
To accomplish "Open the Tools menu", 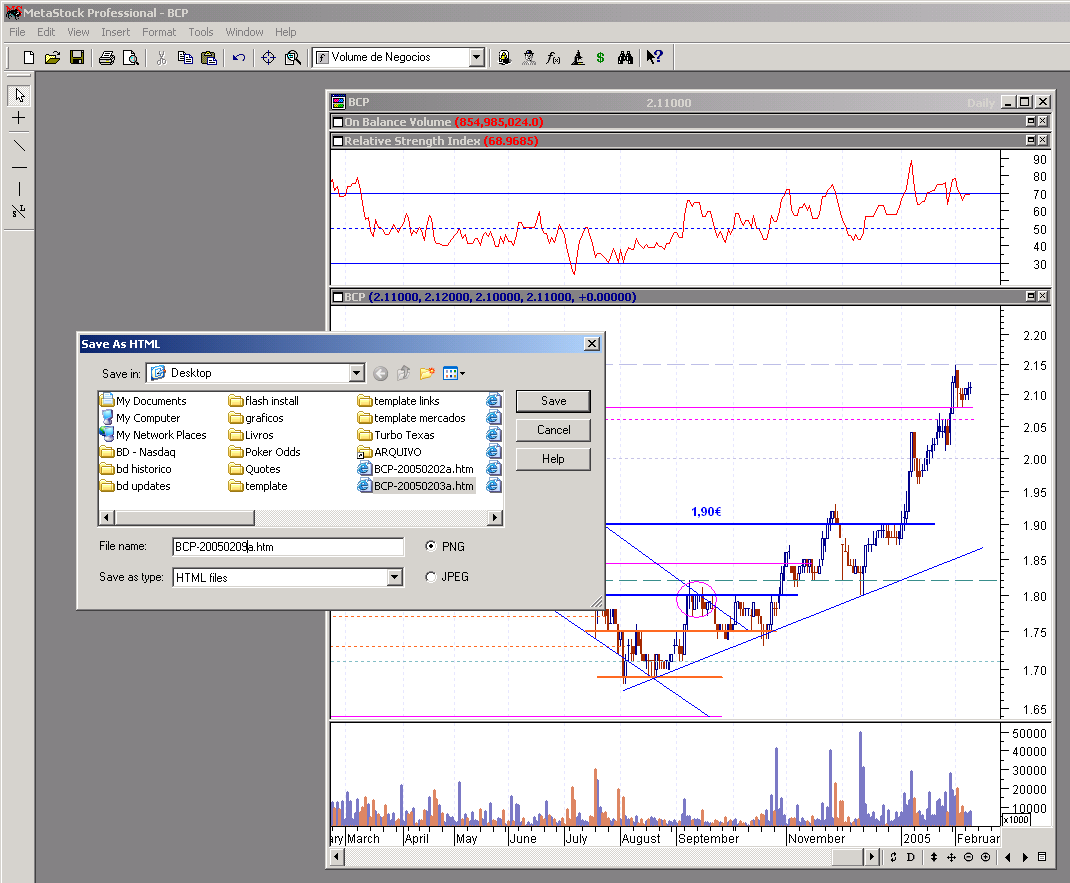I will (201, 32).
